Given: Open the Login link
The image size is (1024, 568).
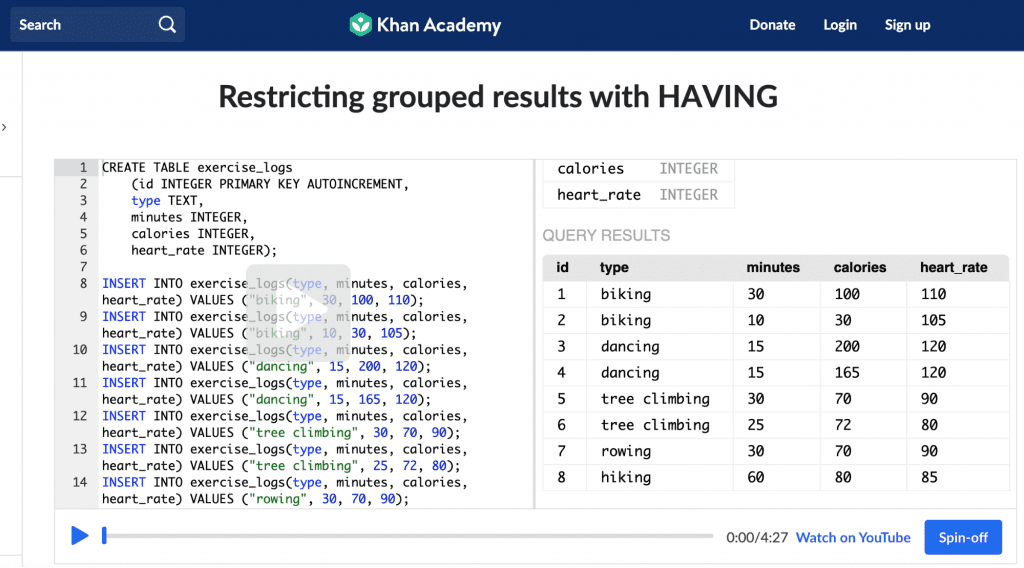Looking at the screenshot, I should tap(840, 25).
